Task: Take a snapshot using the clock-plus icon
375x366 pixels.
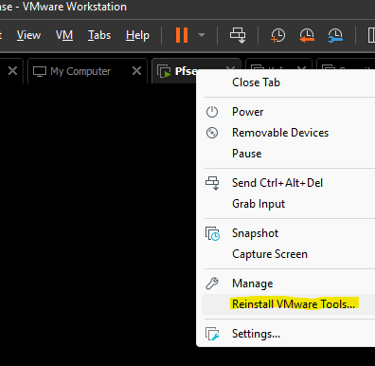Action: (x=278, y=35)
